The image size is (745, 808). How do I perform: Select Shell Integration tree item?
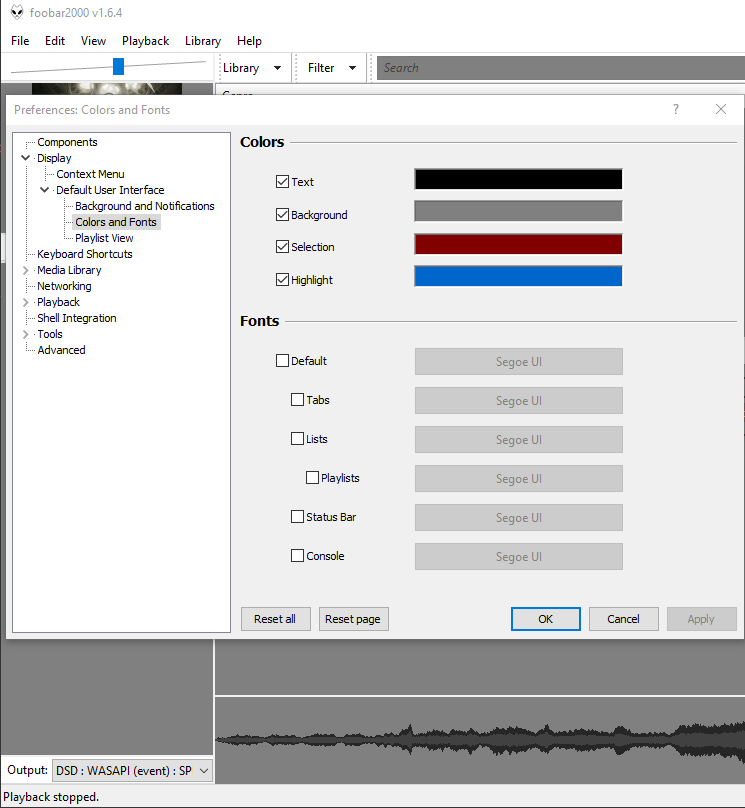[77, 318]
